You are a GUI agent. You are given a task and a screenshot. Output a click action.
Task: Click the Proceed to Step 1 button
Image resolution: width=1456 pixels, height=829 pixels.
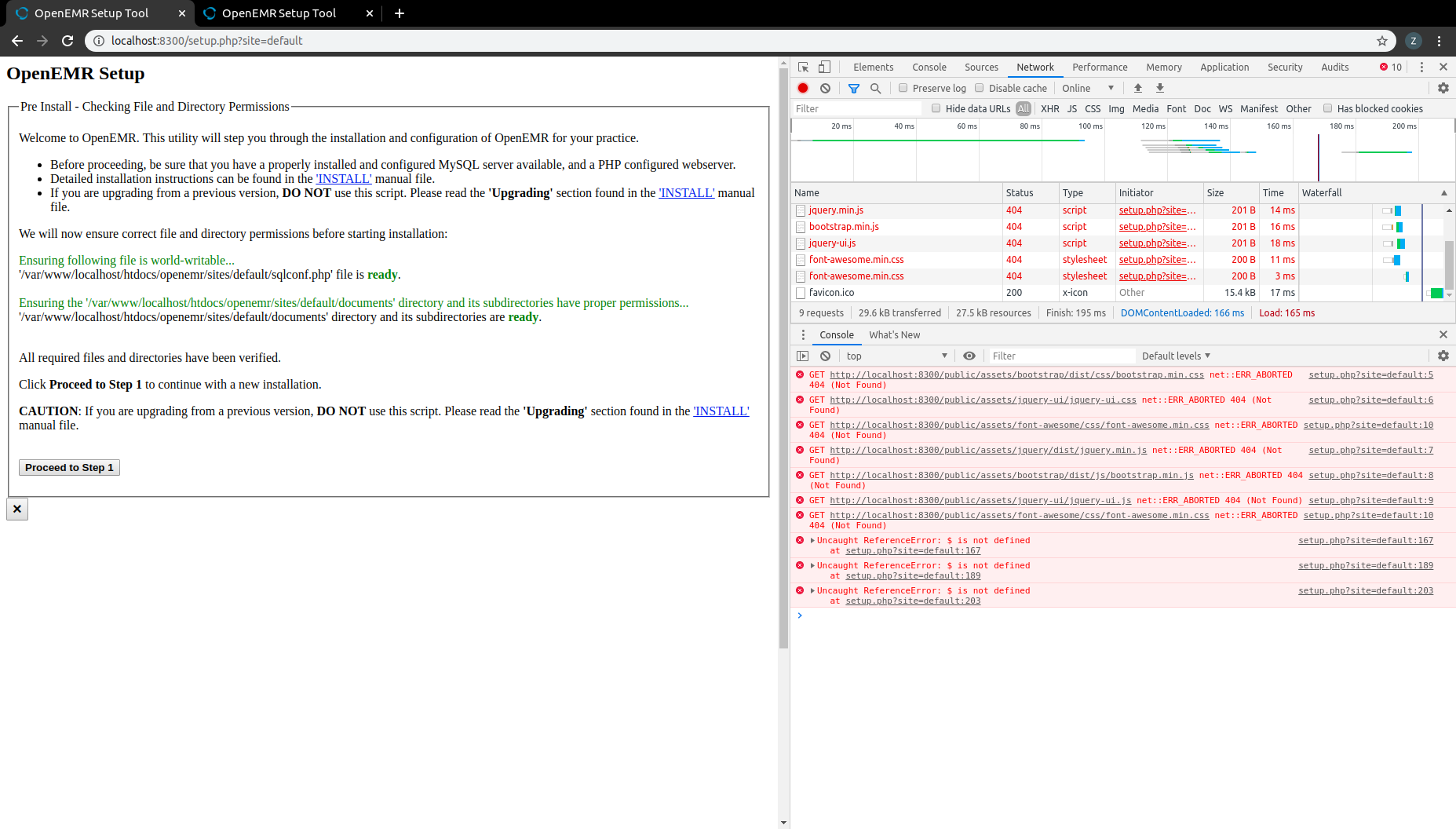pyautogui.click(x=69, y=467)
